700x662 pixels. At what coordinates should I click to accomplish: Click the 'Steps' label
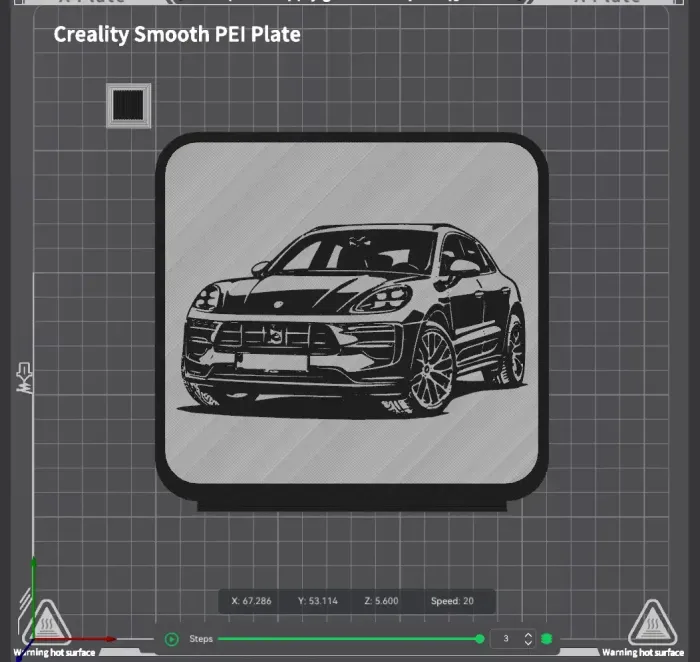201,639
